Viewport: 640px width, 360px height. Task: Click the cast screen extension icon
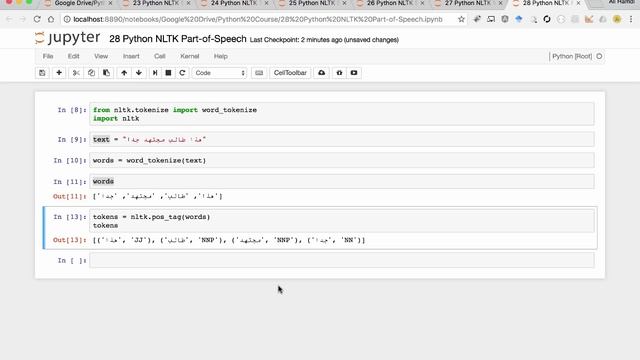pos(491,19)
